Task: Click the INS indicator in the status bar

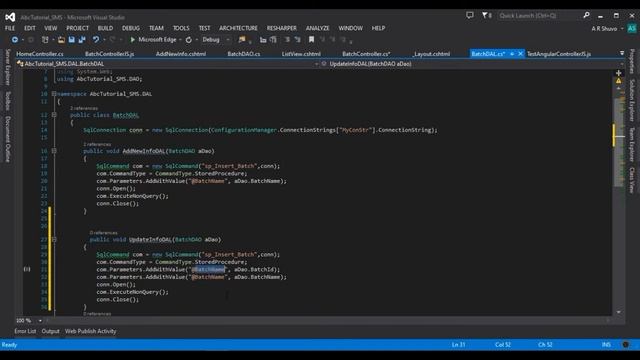Action: pyautogui.click(x=606, y=345)
